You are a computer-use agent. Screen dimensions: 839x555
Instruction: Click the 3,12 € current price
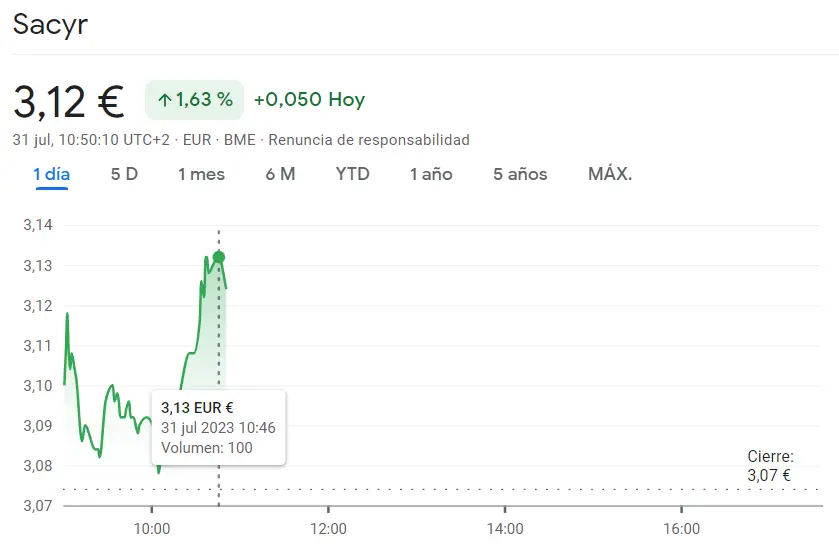tap(68, 102)
